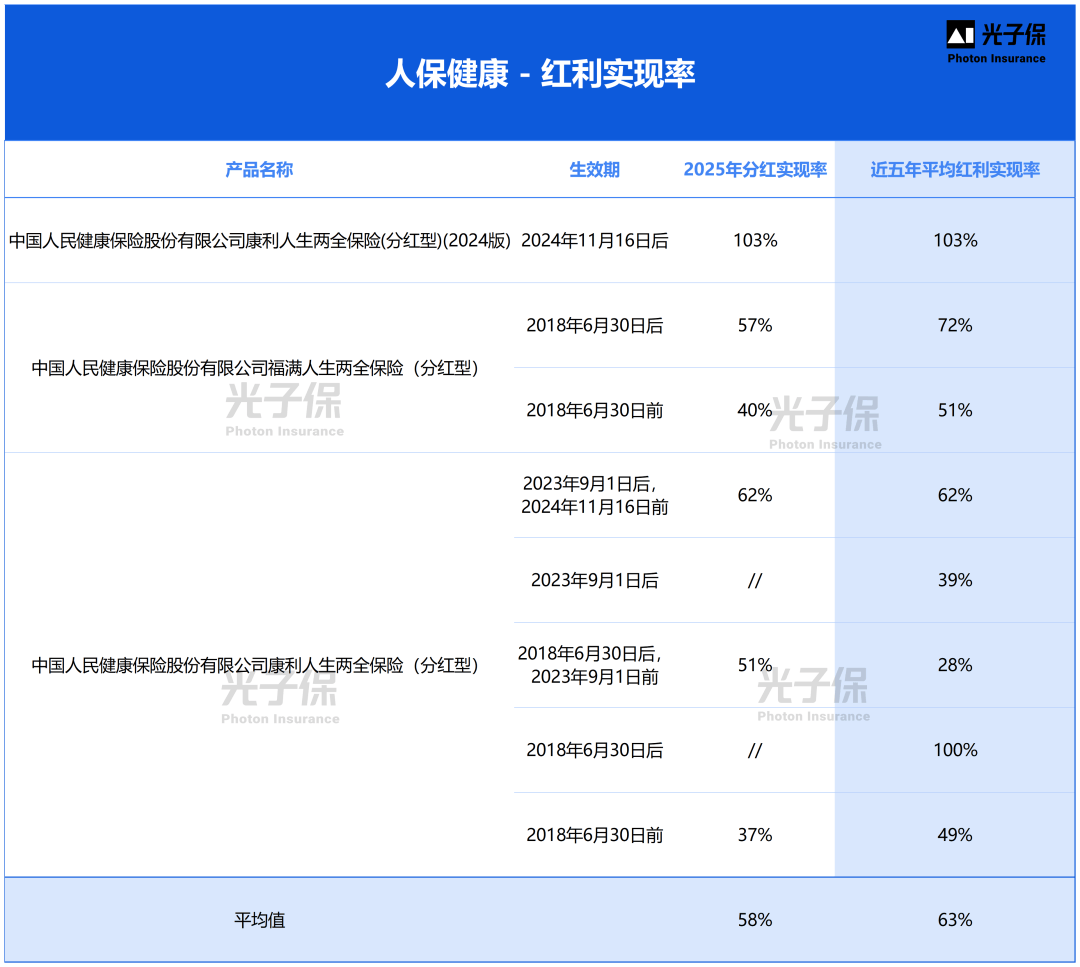The width and height of the screenshot is (1080, 967).
Task: Click the 康利人生两全保险(分红型) name without 2024版
Action: tap(256, 665)
